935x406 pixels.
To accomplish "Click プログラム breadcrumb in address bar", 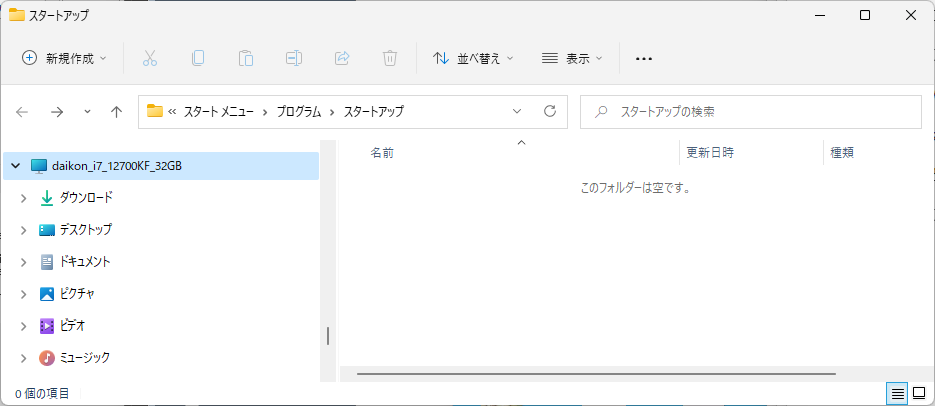I will 299,111.
